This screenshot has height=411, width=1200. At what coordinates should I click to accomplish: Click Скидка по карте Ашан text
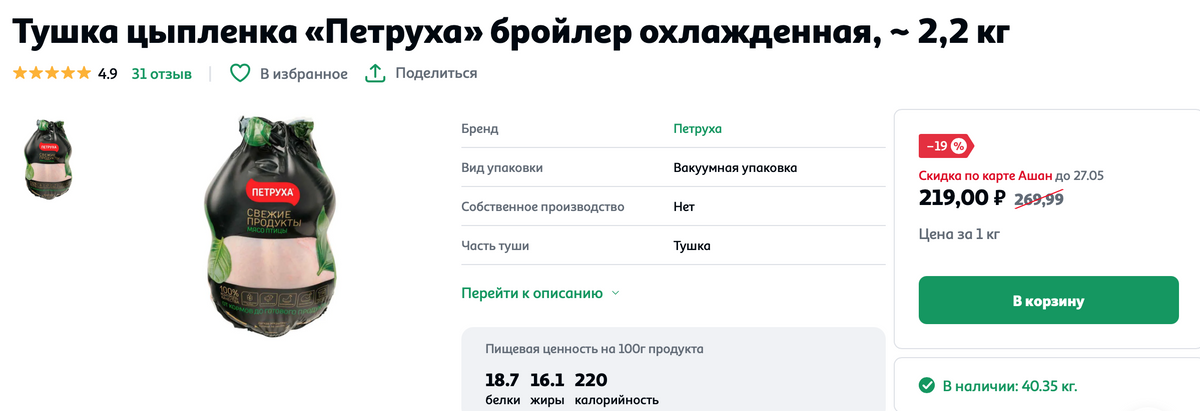point(985,175)
